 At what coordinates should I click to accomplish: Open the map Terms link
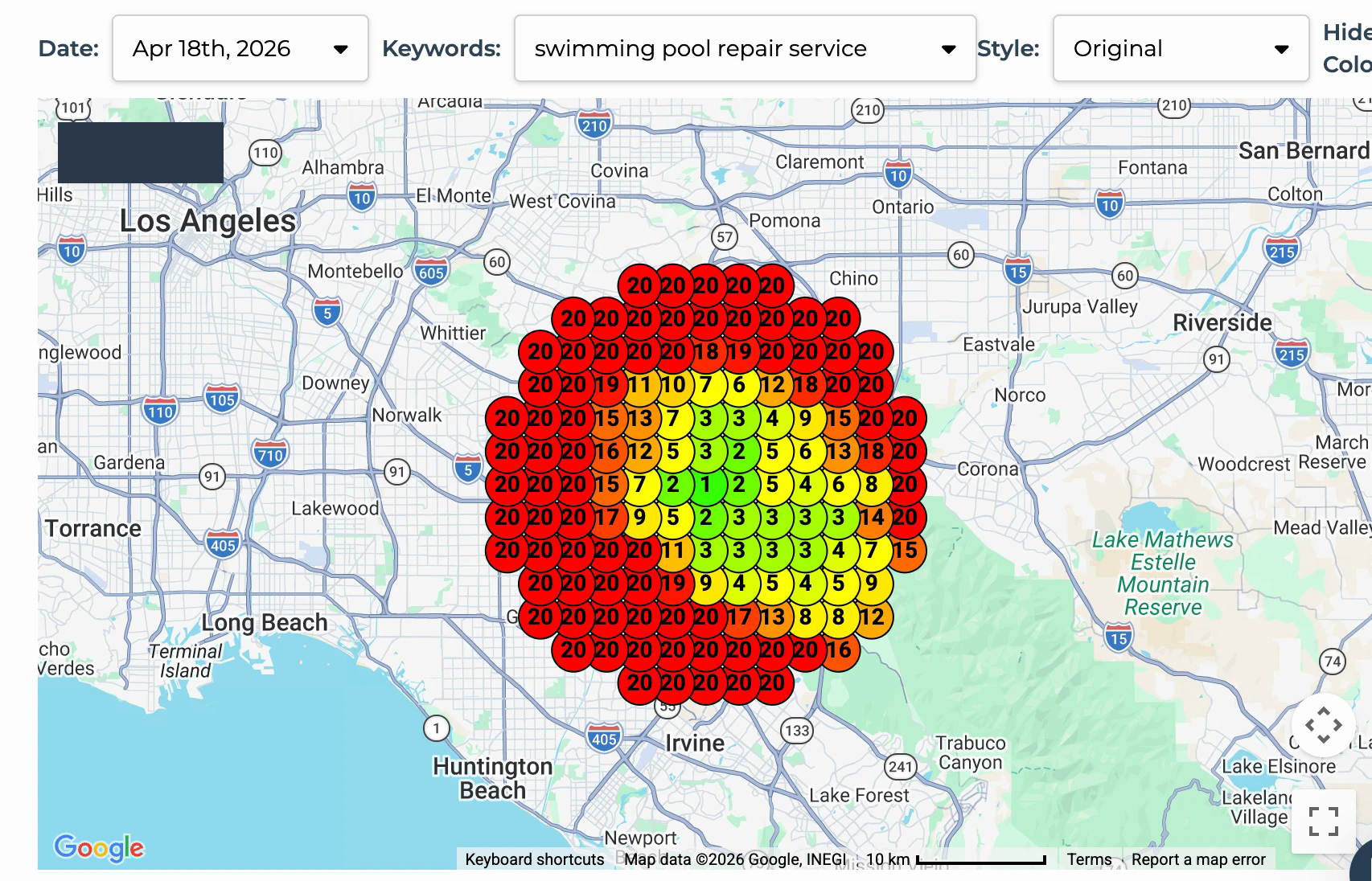point(1089,859)
